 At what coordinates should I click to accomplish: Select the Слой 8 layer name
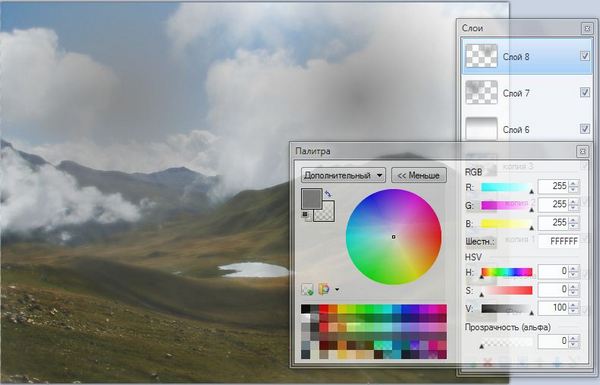click(516, 57)
